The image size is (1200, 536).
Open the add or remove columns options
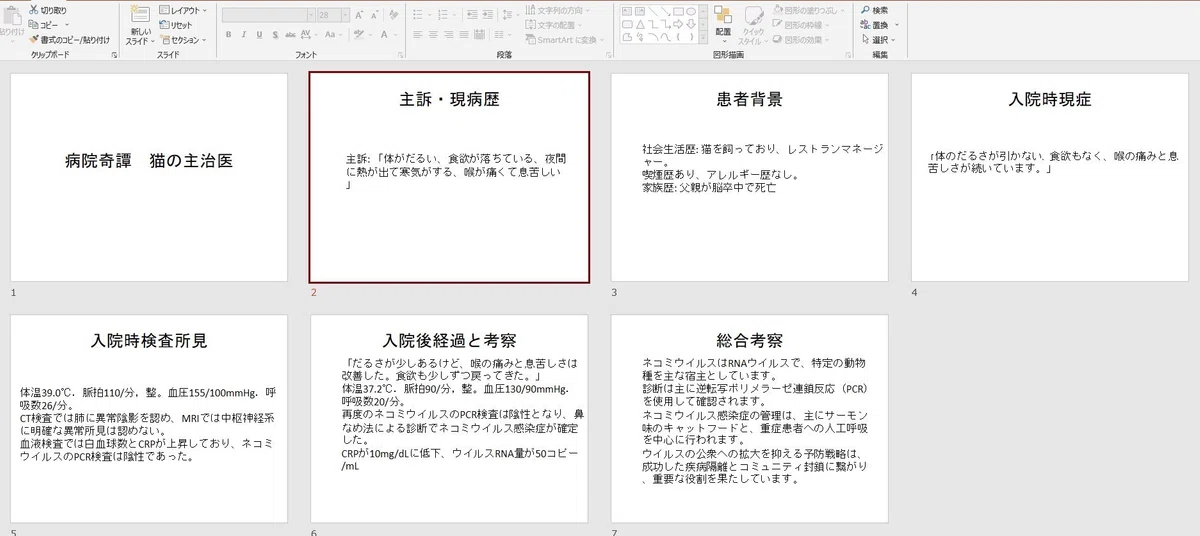(501, 34)
